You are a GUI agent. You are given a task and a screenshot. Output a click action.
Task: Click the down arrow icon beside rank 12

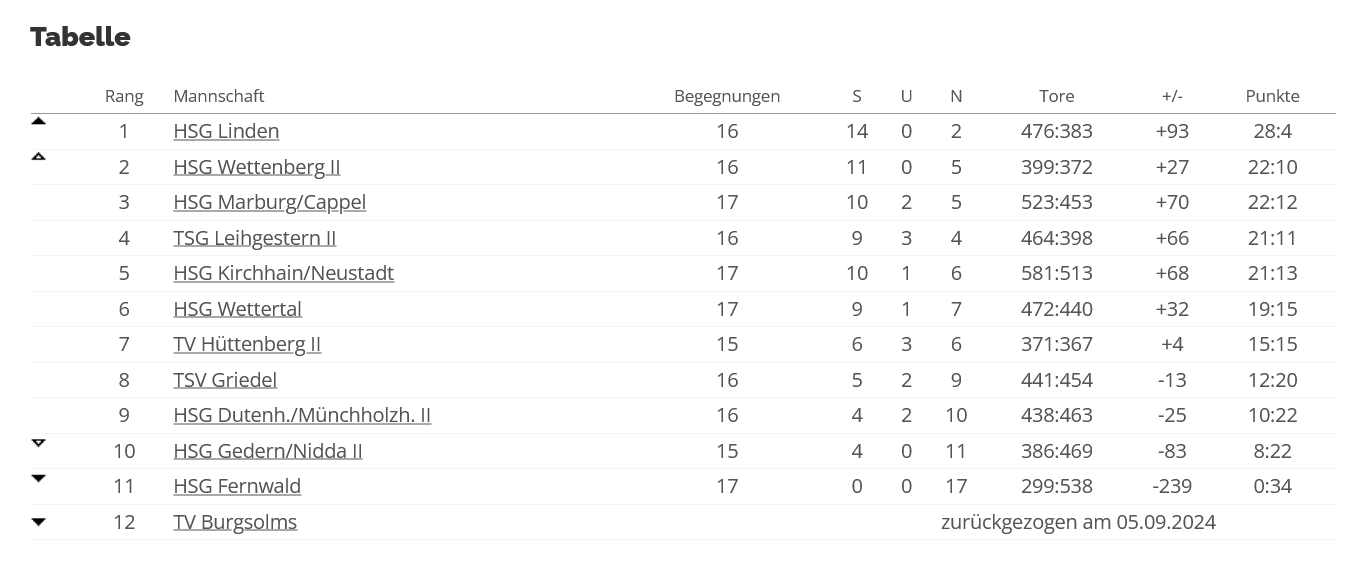point(38,522)
